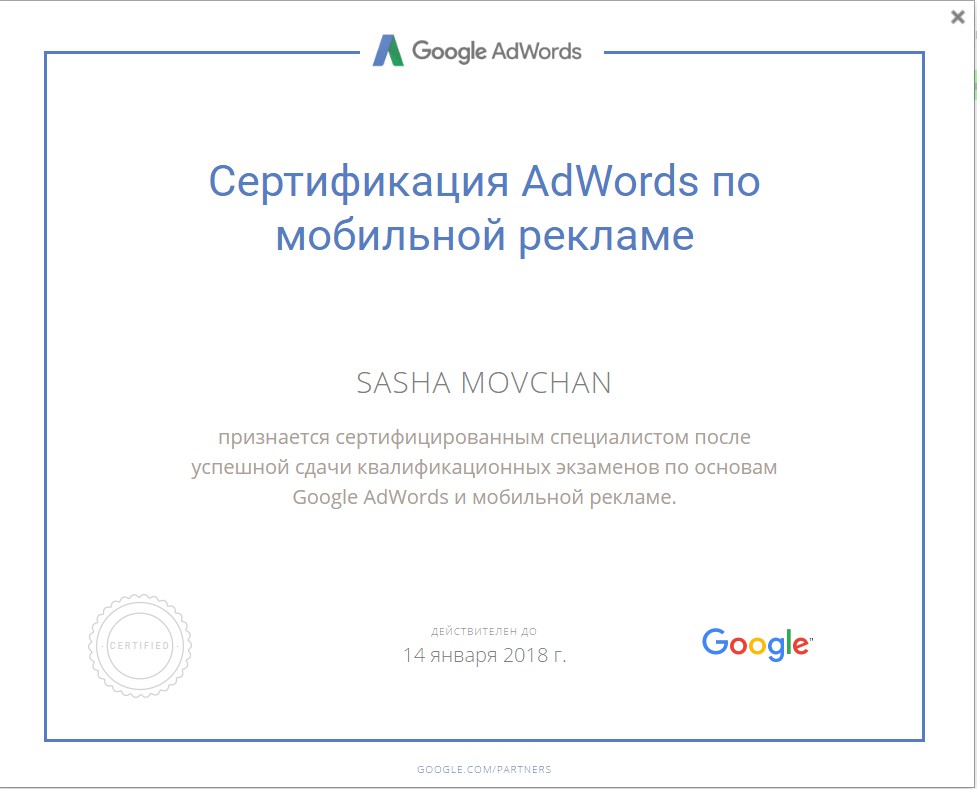The height and width of the screenshot is (789, 977).
Task: Open the GOOGLE.COM/PARTNERS link
Action: (x=484, y=770)
